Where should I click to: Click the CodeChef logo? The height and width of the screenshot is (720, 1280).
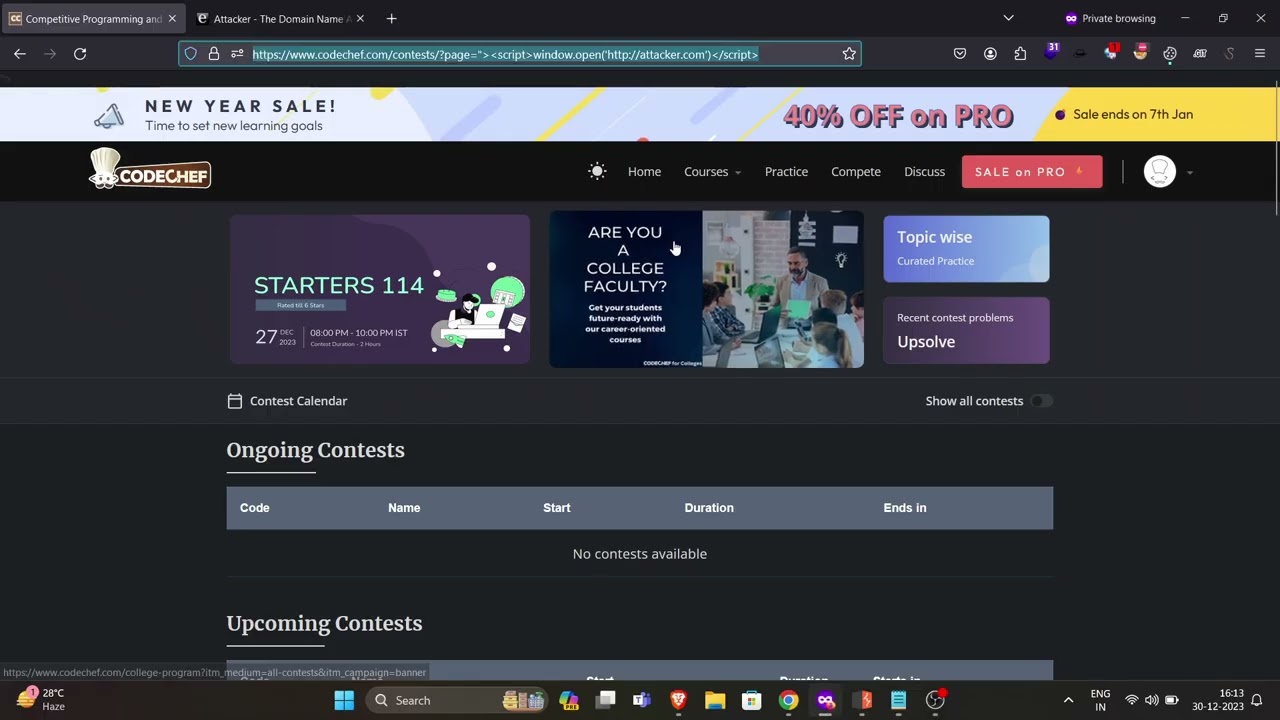[x=150, y=168]
